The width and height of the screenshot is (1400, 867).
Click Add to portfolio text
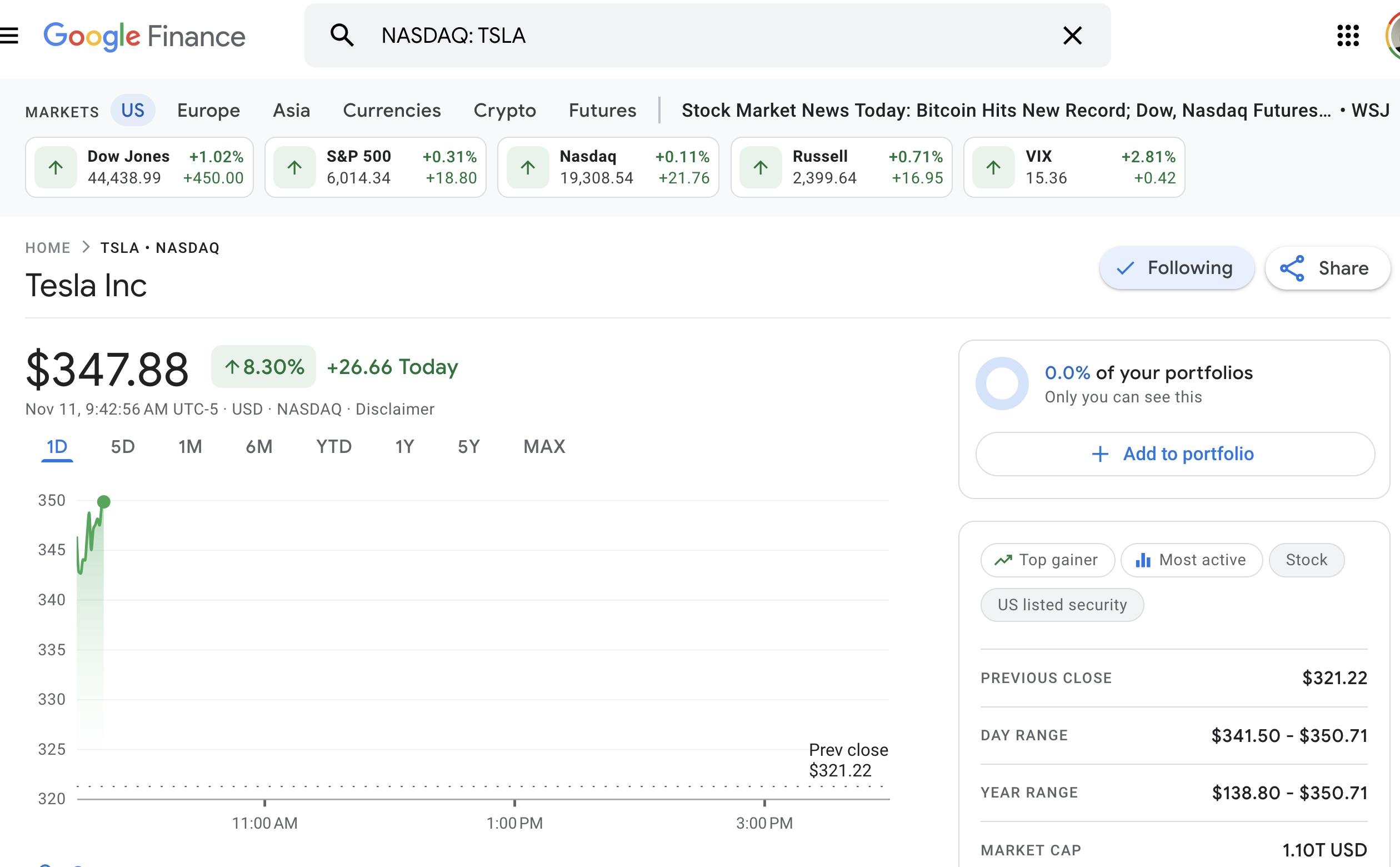point(1188,454)
